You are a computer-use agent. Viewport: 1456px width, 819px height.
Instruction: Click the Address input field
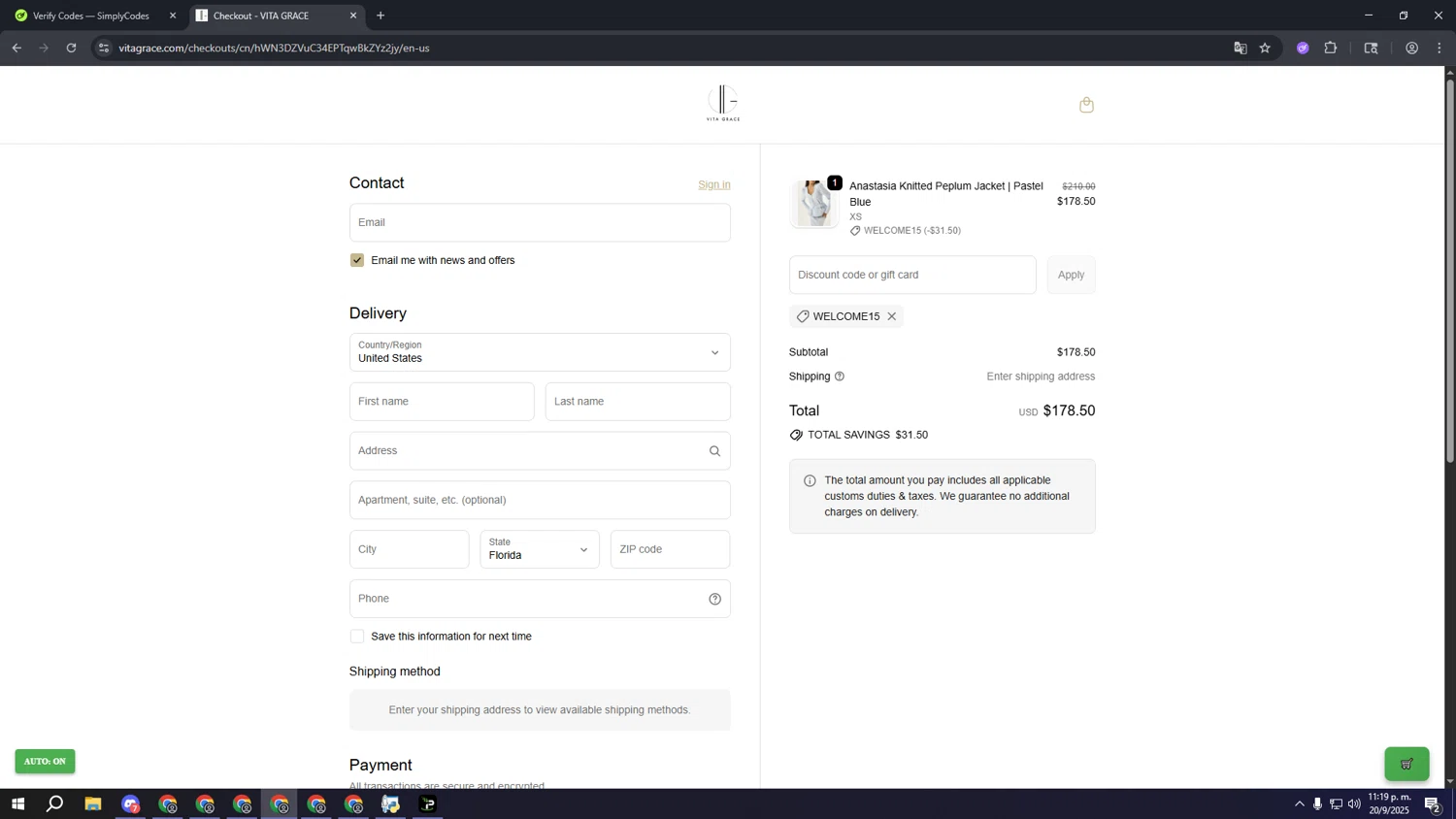pos(540,451)
